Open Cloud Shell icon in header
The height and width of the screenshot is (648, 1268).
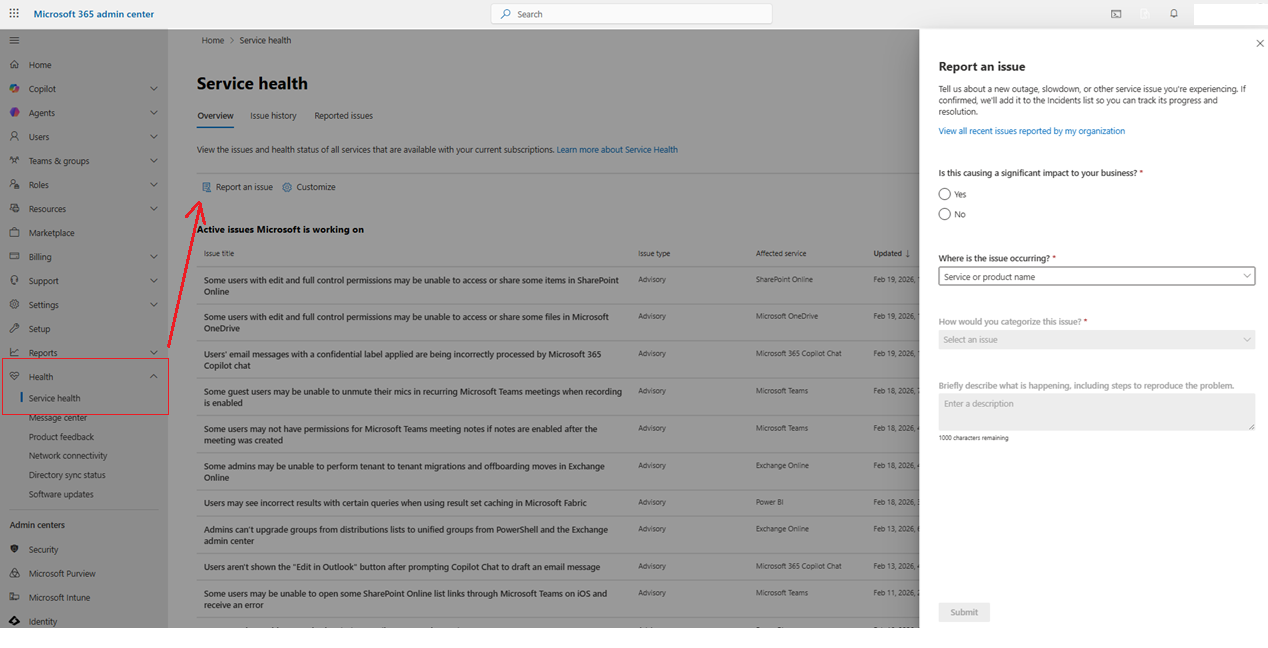pos(1116,14)
